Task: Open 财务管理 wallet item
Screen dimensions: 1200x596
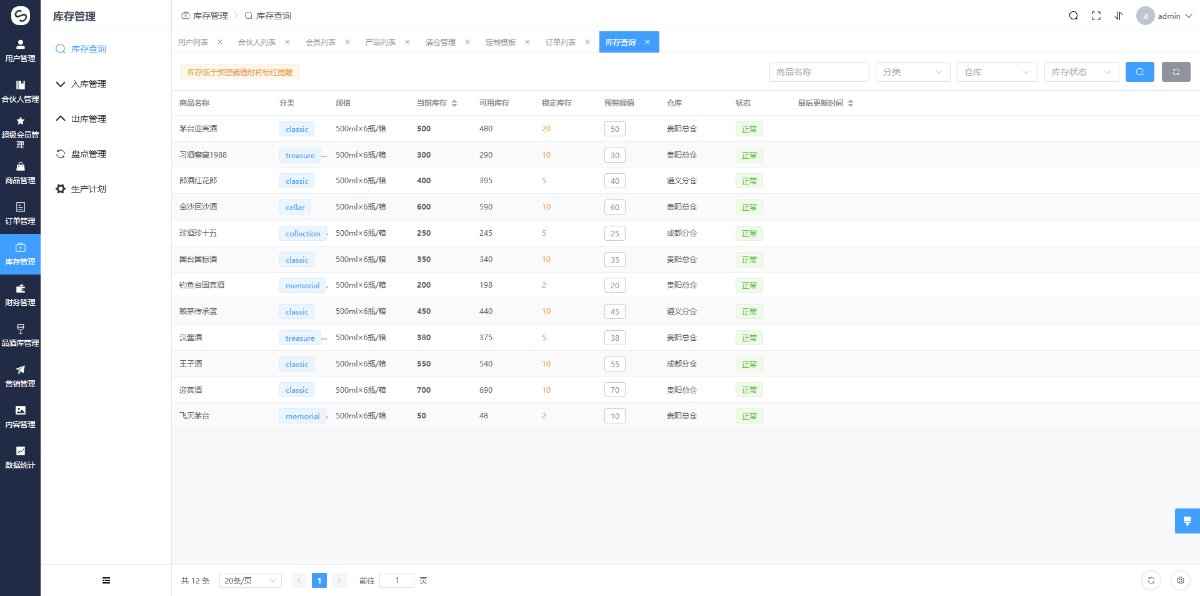Action: click(20, 295)
